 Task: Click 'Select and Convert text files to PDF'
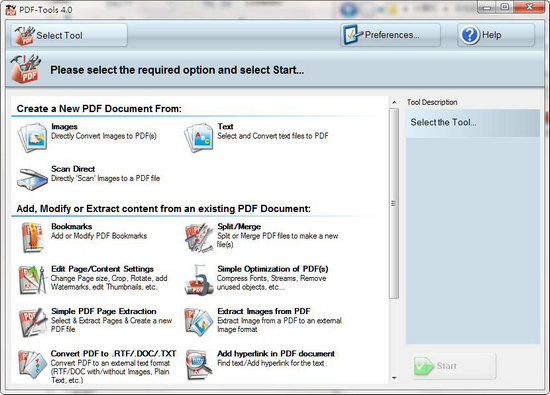click(273, 136)
